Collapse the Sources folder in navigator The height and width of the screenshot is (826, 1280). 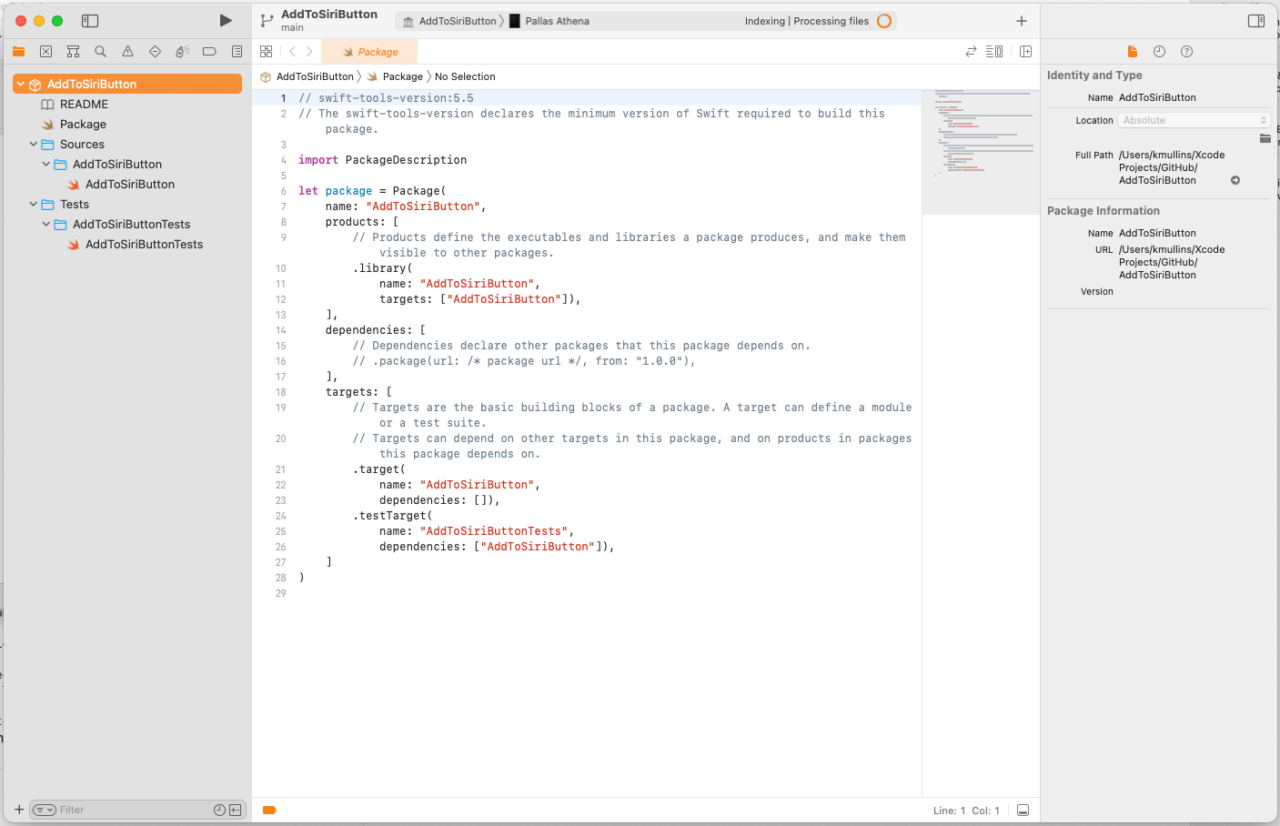(33, 144)
